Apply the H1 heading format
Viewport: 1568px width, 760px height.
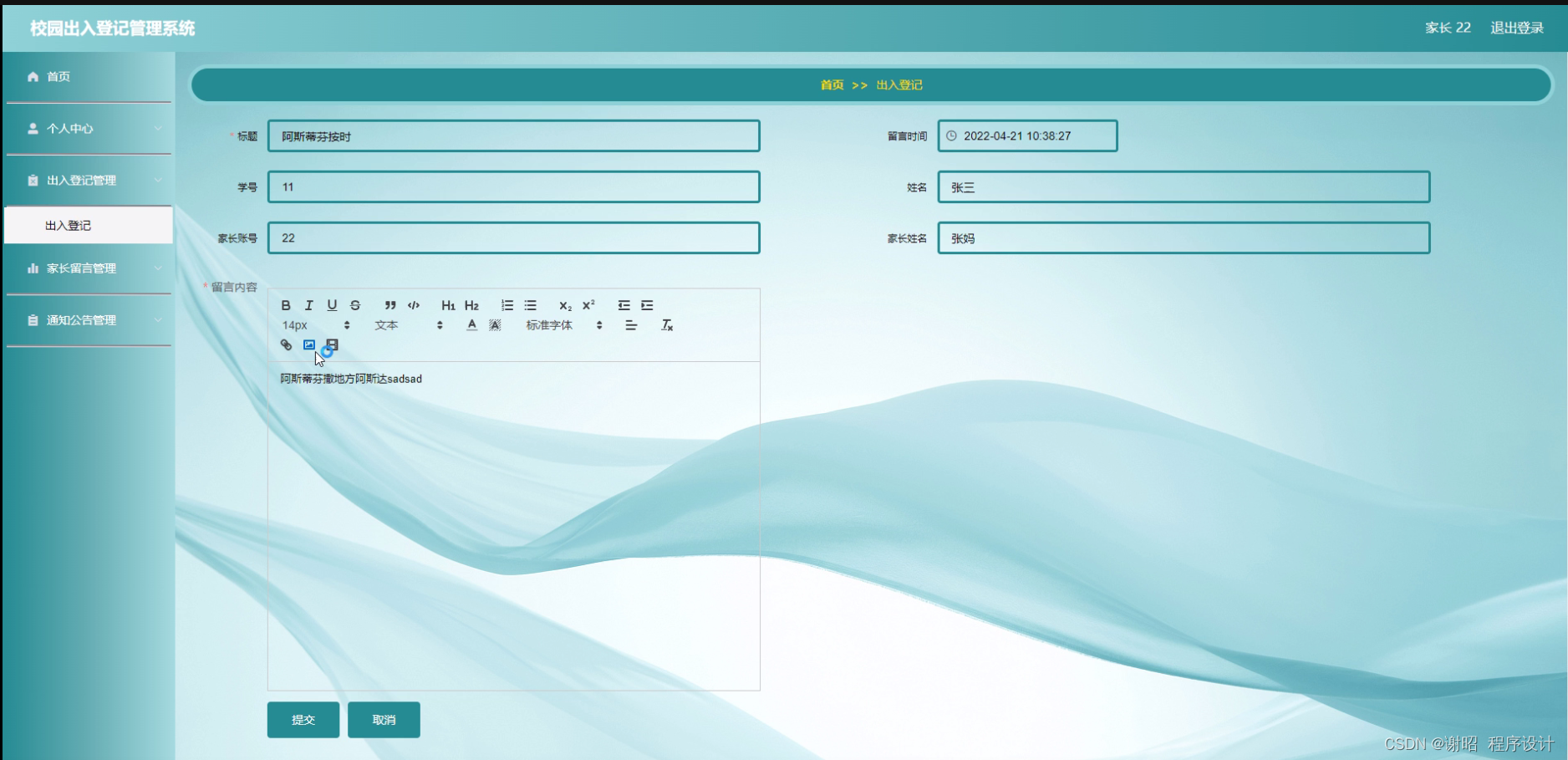point(448,304)
